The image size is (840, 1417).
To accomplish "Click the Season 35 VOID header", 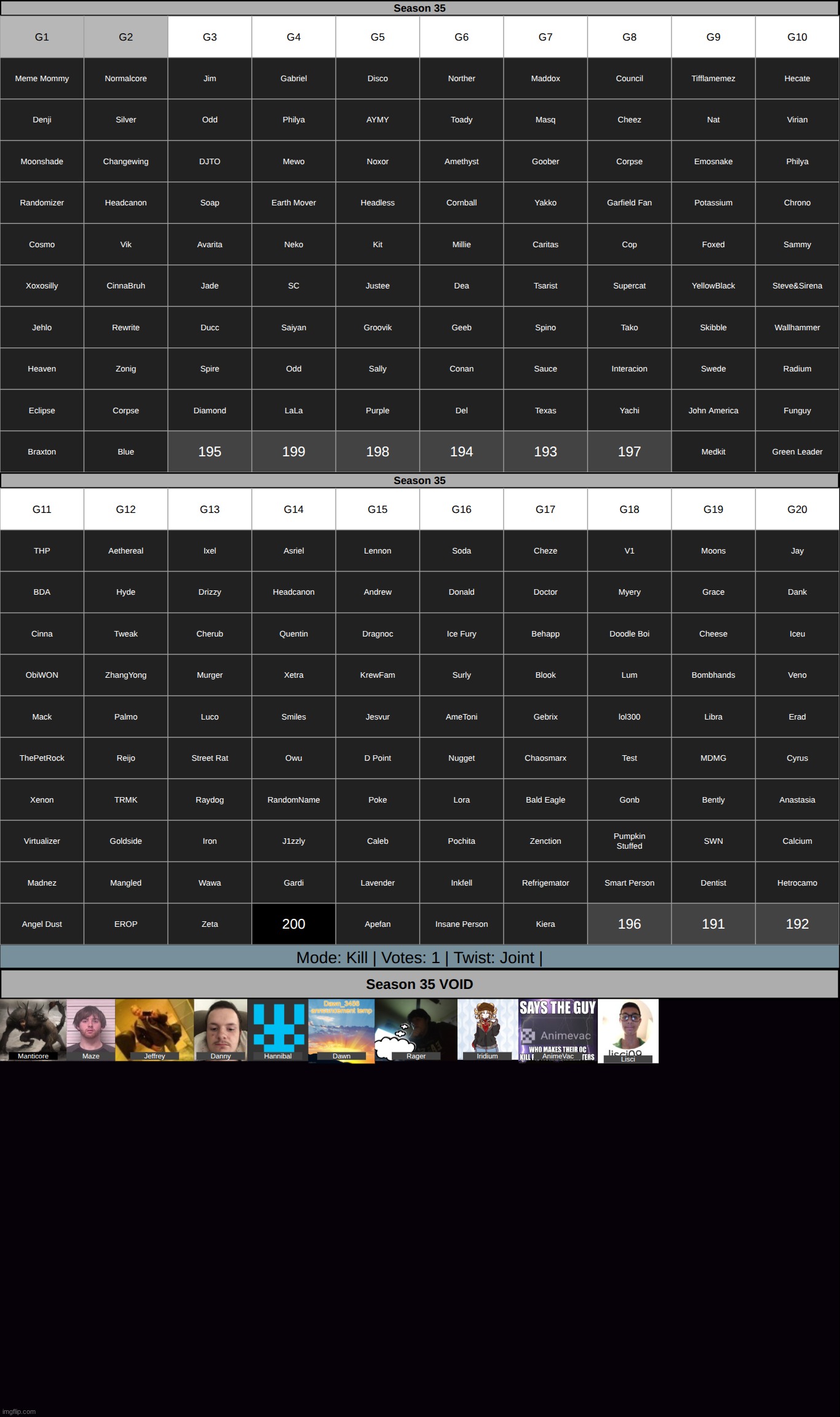I will click(x=419, y=984).
